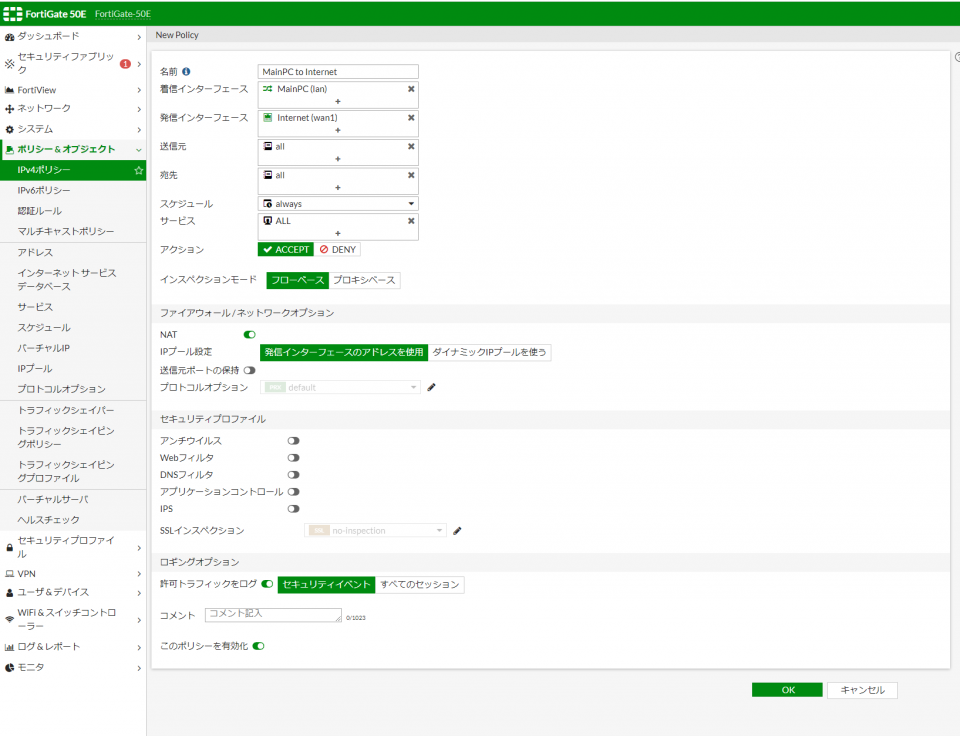960x736 pixels.
Task: Click the システム gear icon
Action: click(x=9, y=129)
